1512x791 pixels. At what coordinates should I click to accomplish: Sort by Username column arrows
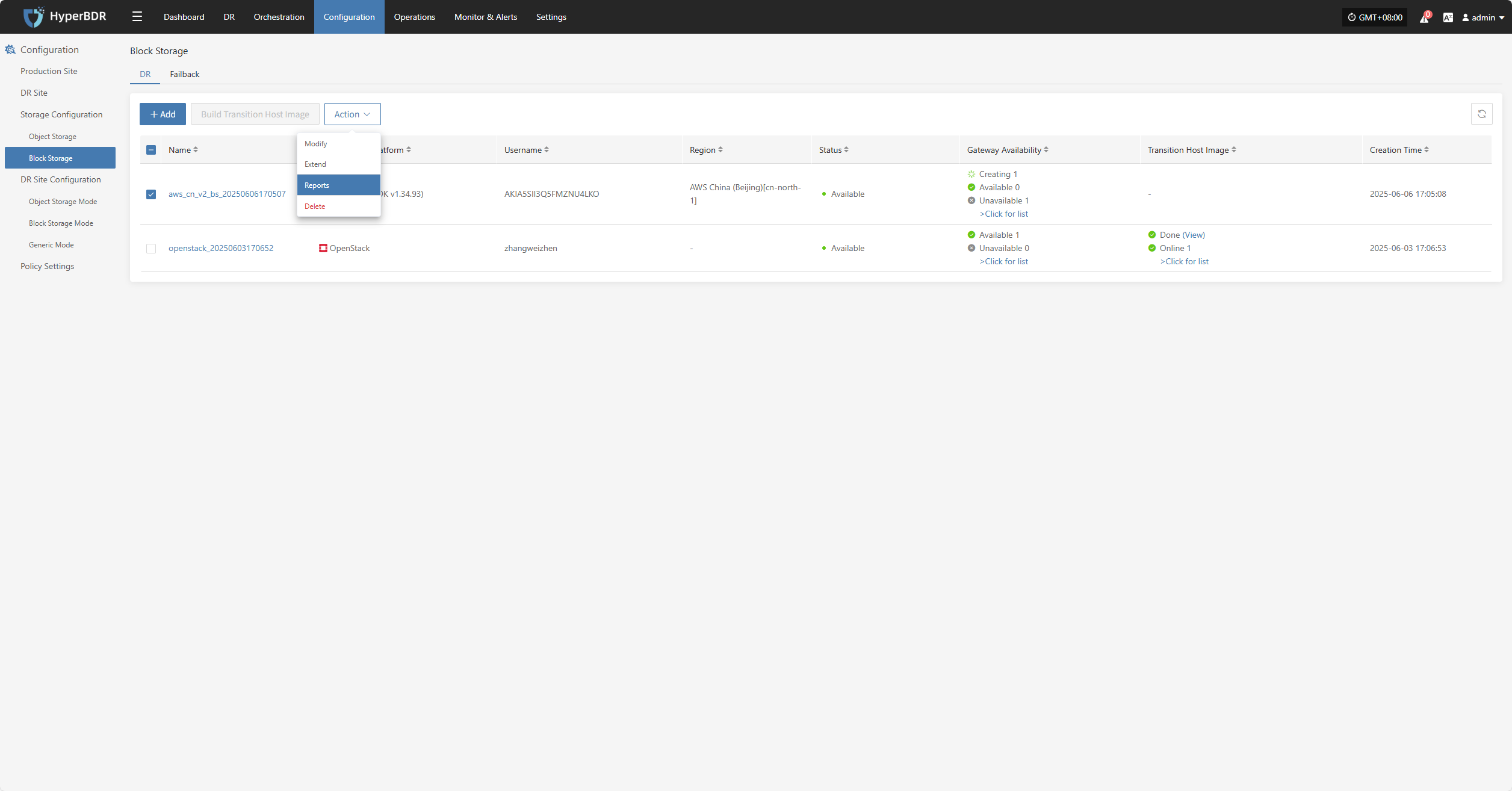click(x=547, y=150)
